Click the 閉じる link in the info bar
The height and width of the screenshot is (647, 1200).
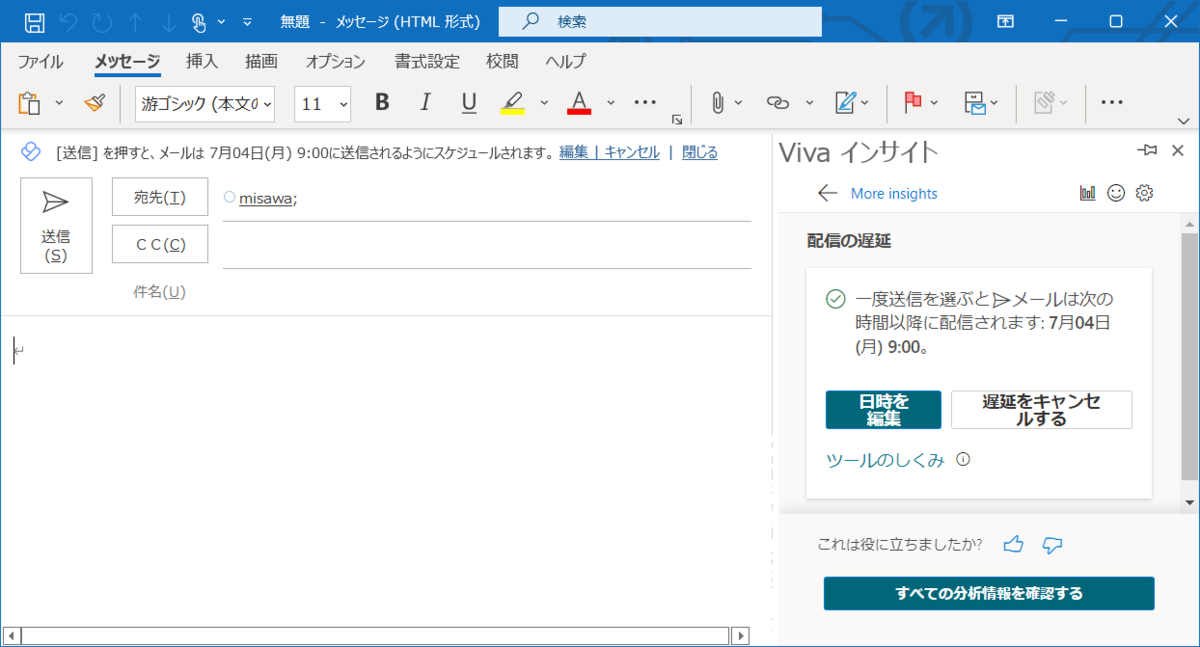(700, 152)
